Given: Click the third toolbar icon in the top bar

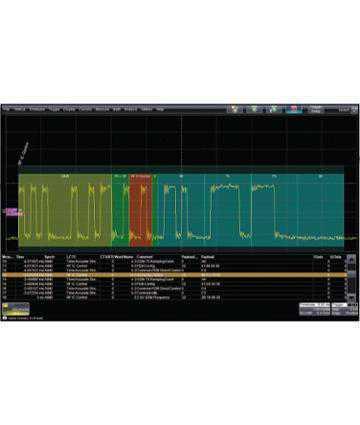Looking at the screenshot, I should (274, 109).
